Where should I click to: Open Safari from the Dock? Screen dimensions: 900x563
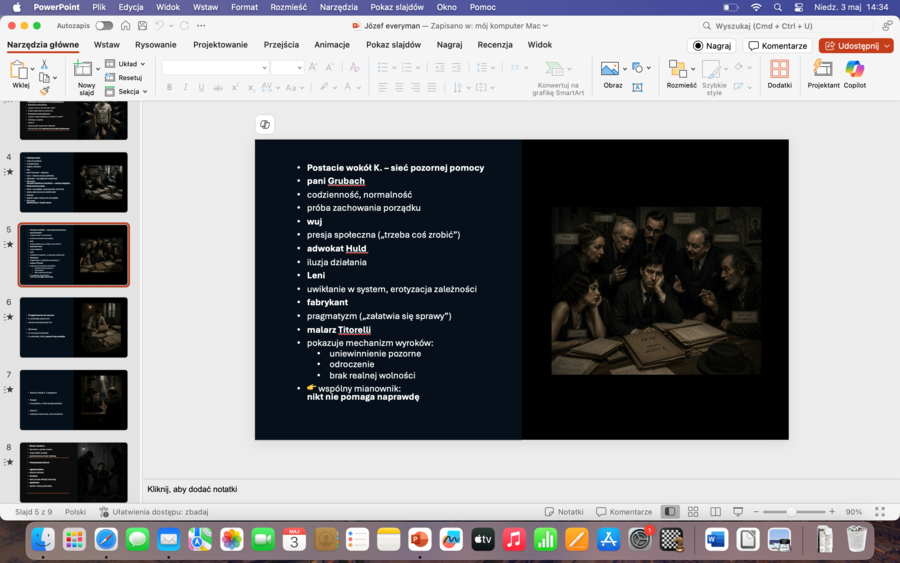[x=106, y=539]
